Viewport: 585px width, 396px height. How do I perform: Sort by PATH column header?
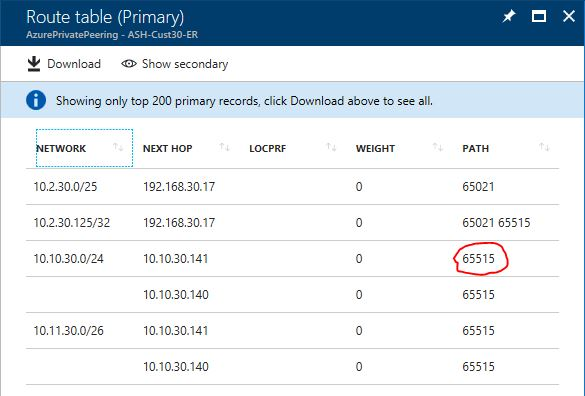click(476, 149)
